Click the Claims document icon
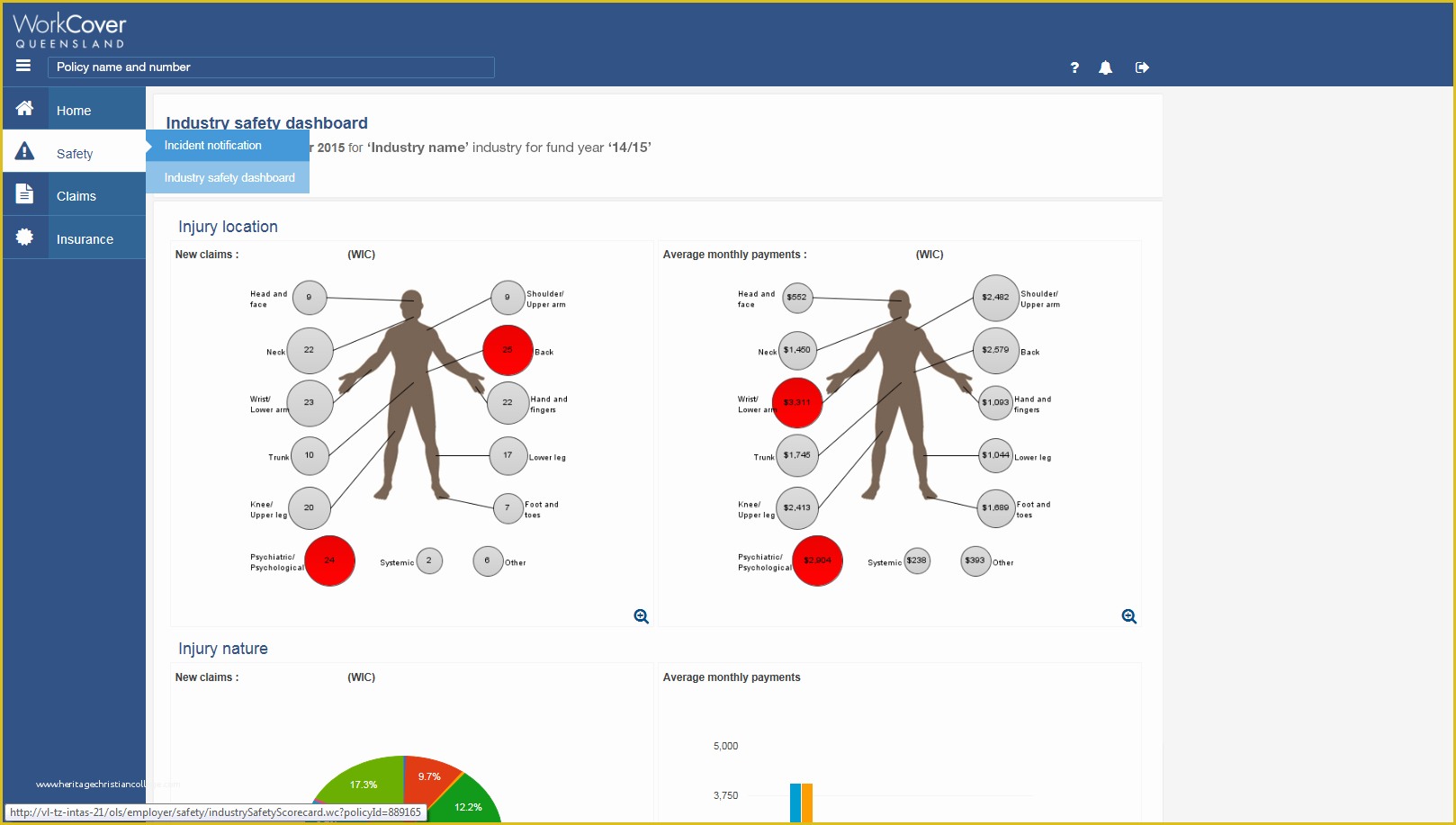Image resolution: width=1456 pixels, height=825 pixels. 25,193
